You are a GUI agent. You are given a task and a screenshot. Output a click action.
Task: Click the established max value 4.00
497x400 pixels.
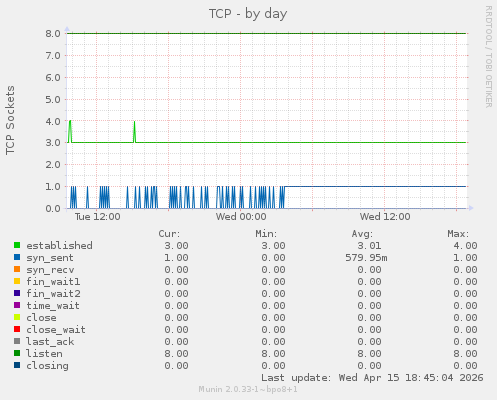[x=465, y=246]
